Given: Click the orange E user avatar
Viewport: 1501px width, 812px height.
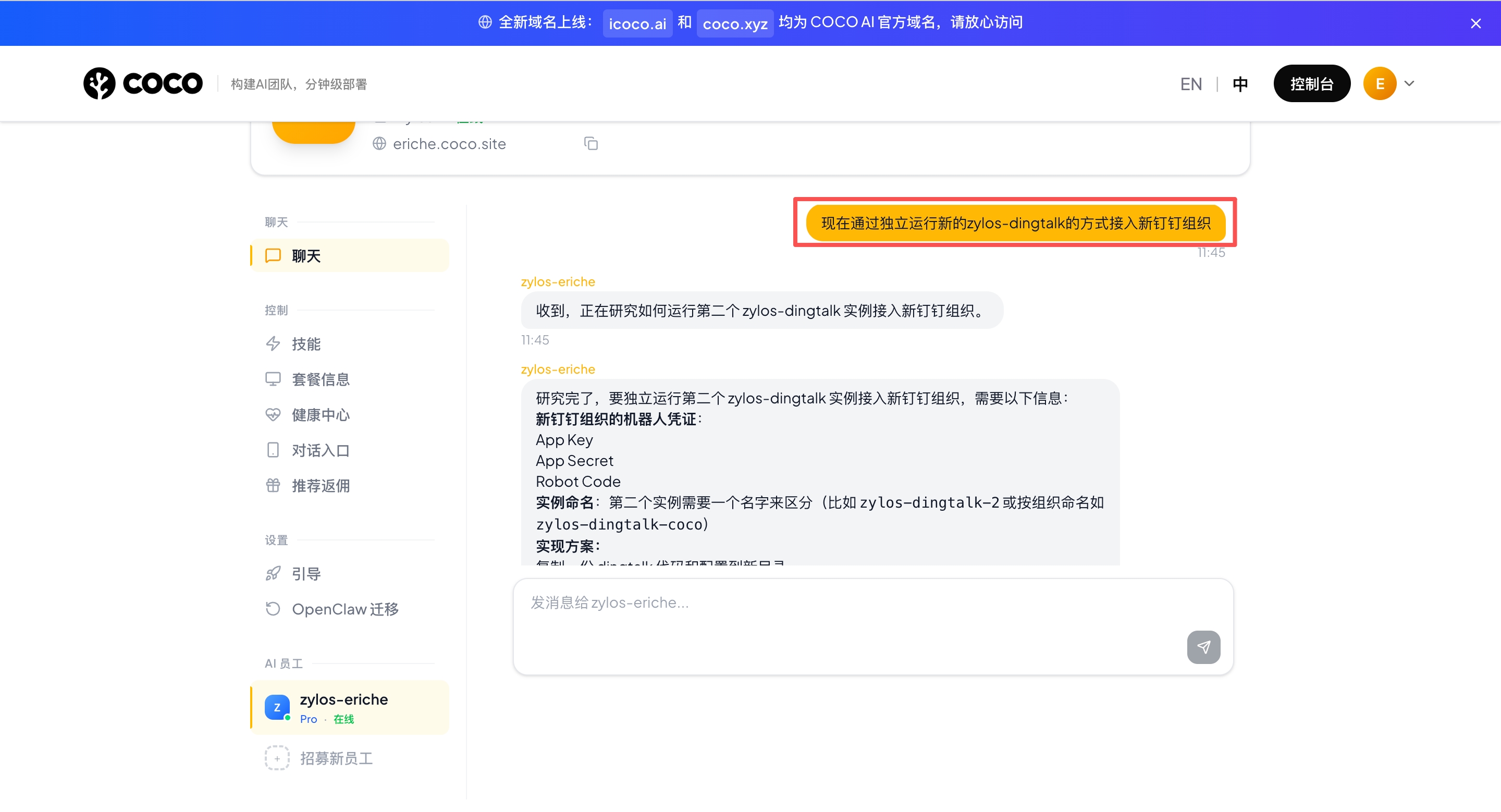Looking at the screenshot, I should (1379, 83).
